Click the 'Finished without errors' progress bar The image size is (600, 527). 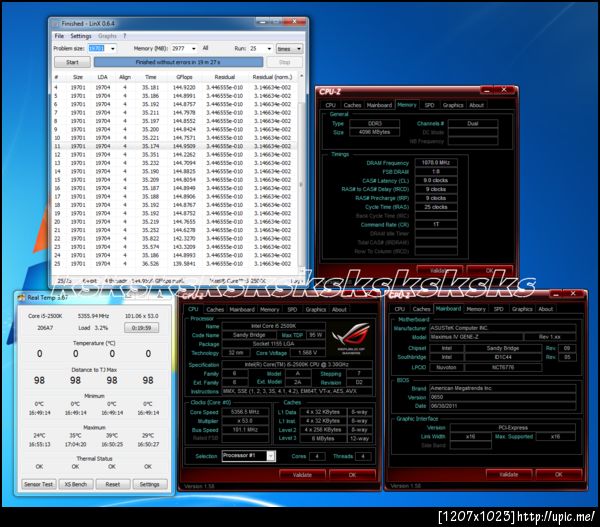point(178,62)
